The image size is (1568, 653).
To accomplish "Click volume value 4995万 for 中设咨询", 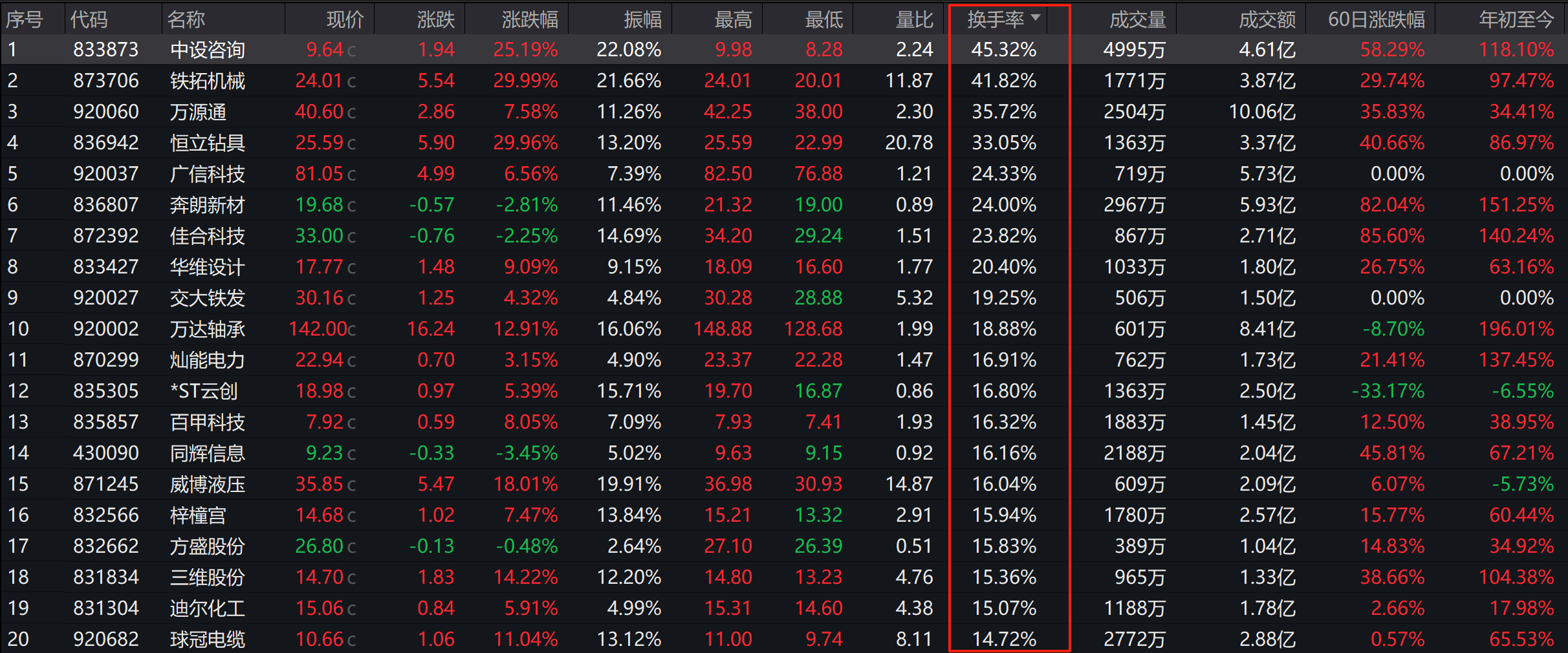I will [1135, 50].
